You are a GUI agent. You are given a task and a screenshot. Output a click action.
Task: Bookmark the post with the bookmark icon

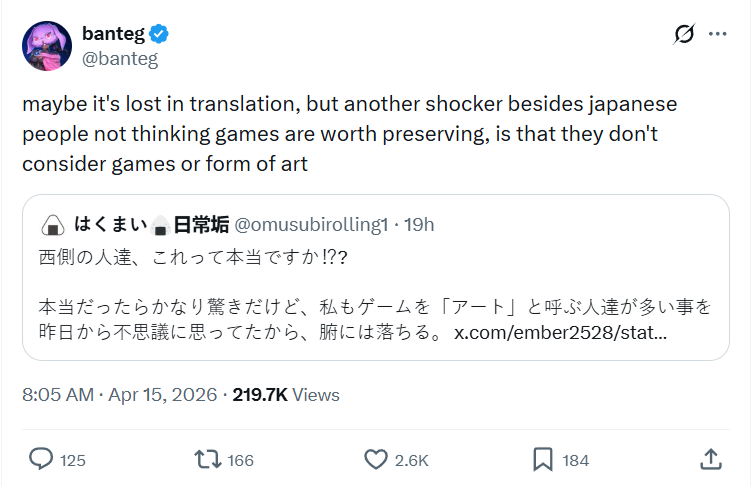(543, 460)
